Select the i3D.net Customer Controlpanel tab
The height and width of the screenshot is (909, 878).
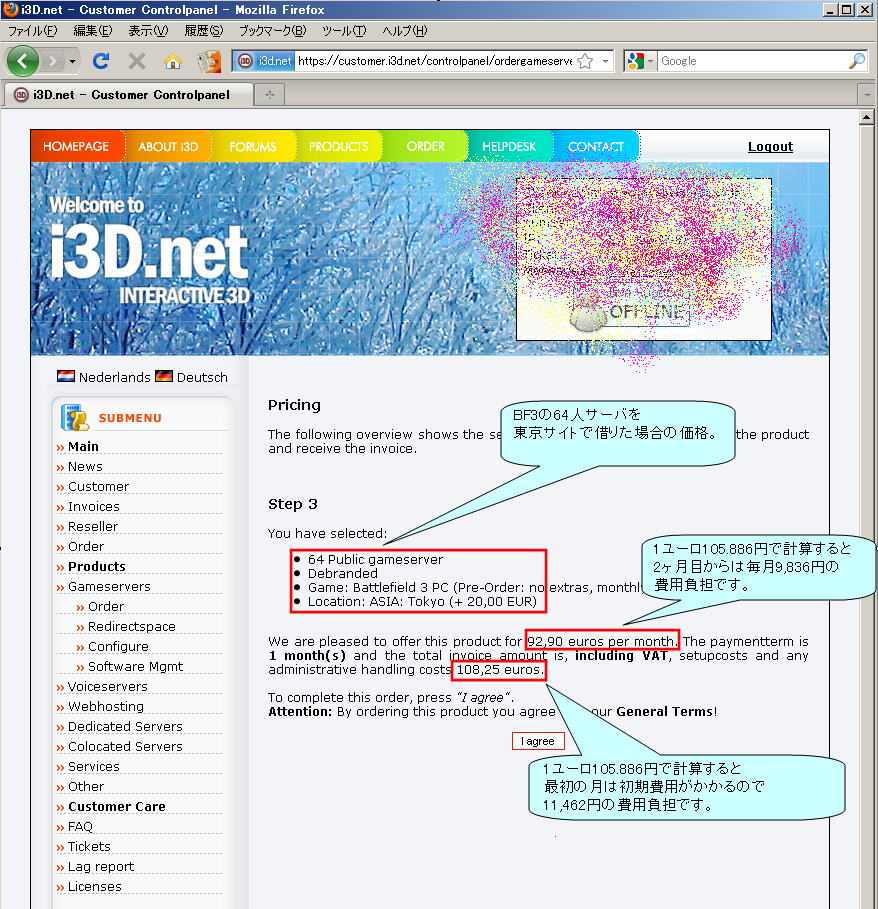(x=127, y=94)
